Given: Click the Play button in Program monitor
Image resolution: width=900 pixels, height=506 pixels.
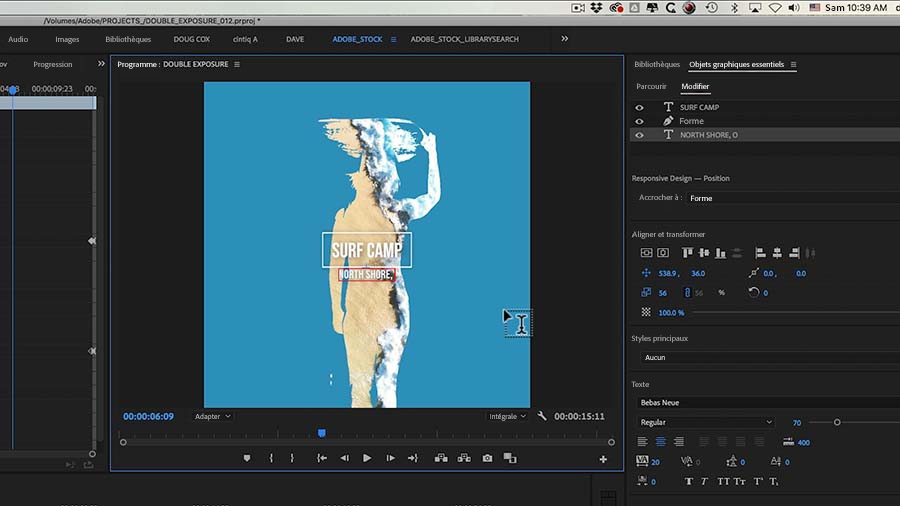Looking at the screenshot, I should tap(367, 458).
